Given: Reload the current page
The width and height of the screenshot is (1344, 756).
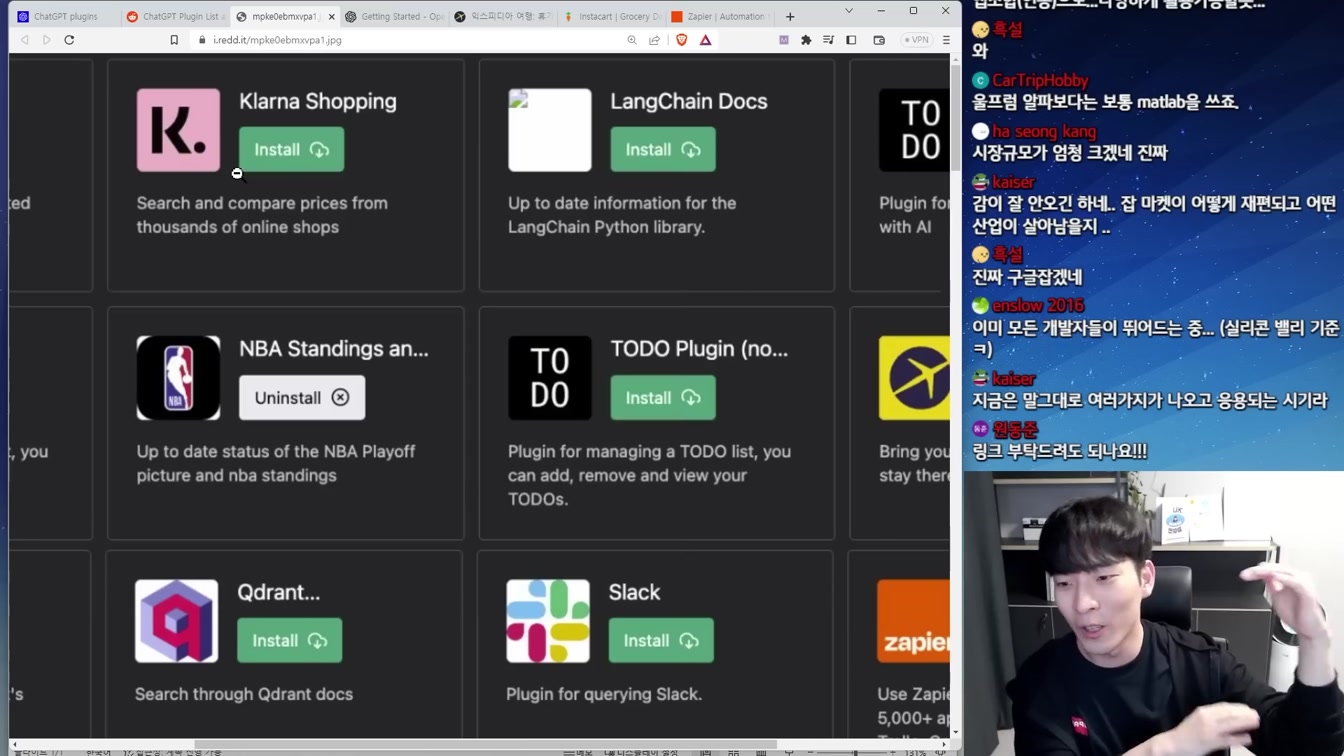Looking at the screenshot, I should click(69, 40).
